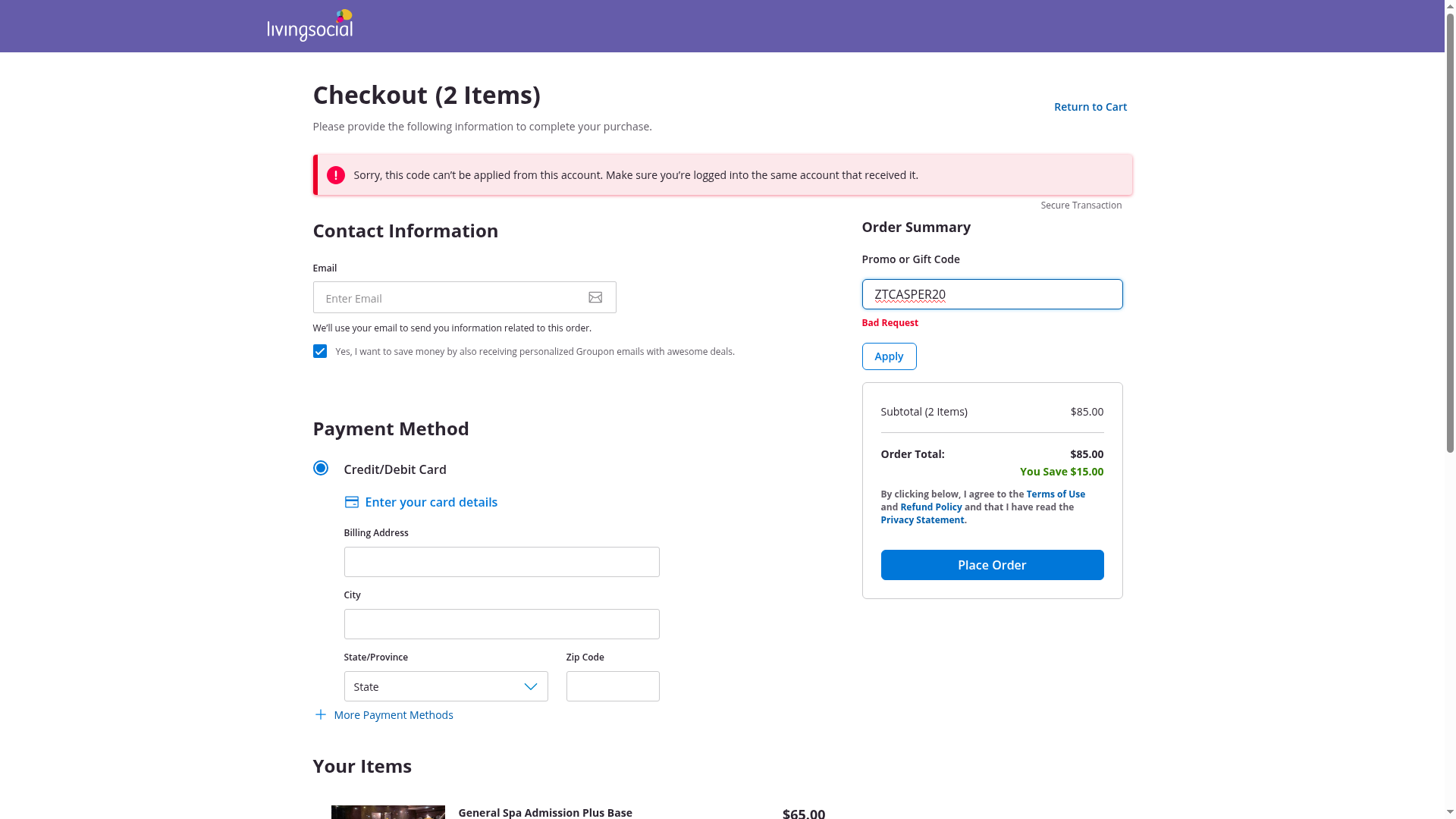Click the General Spa Admission item title
The height and width of the screenshot is (819, 1456).
[545, 812]
